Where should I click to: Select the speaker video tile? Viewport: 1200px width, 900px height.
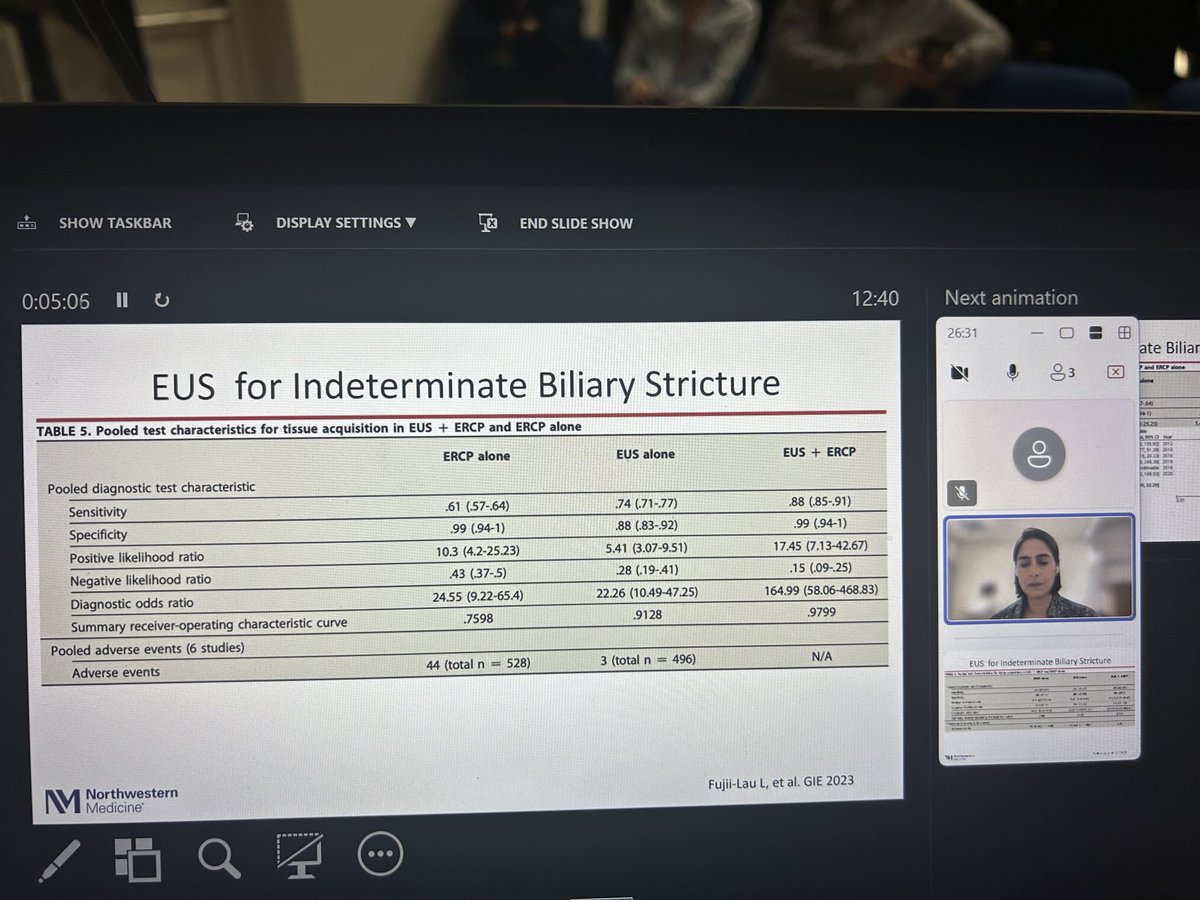[x=1040, y=569]
